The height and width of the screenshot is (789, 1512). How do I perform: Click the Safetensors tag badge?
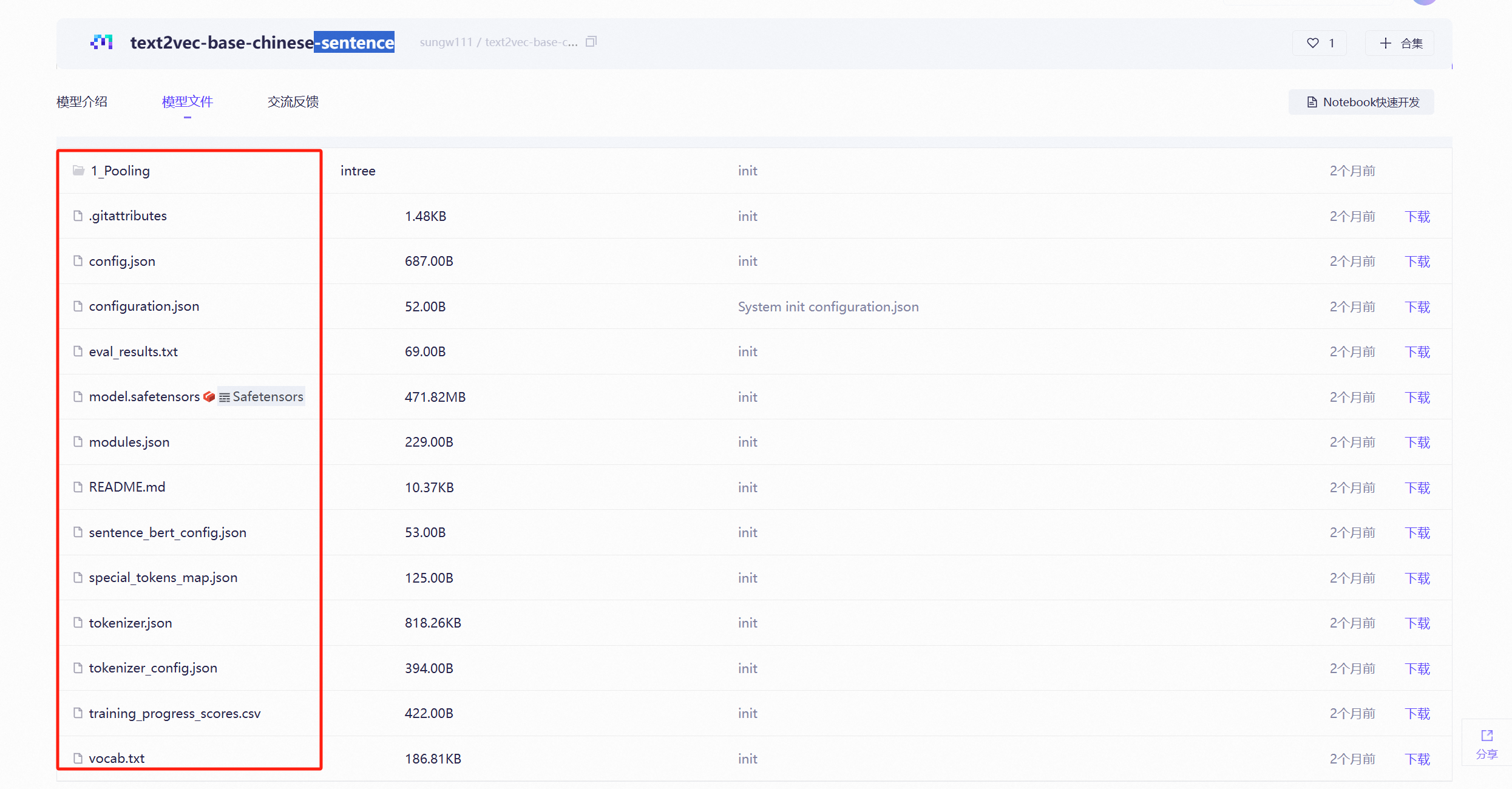click(x=262, y=396)
